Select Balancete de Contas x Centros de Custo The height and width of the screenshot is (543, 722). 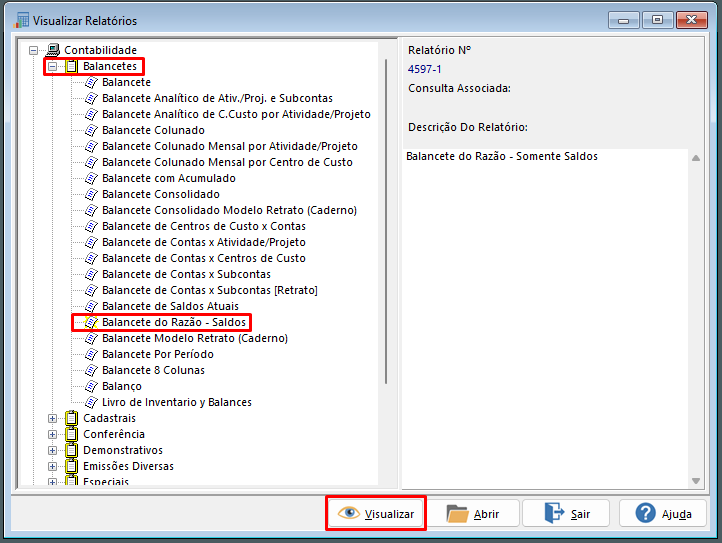[x=204, y=258]
